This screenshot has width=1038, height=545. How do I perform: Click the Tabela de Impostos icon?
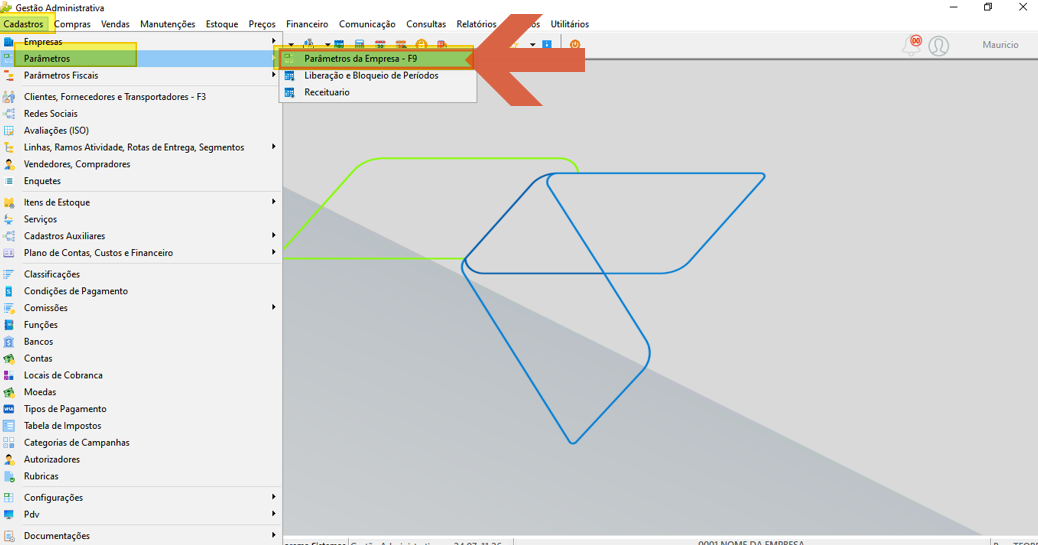(x=9, y=426)
